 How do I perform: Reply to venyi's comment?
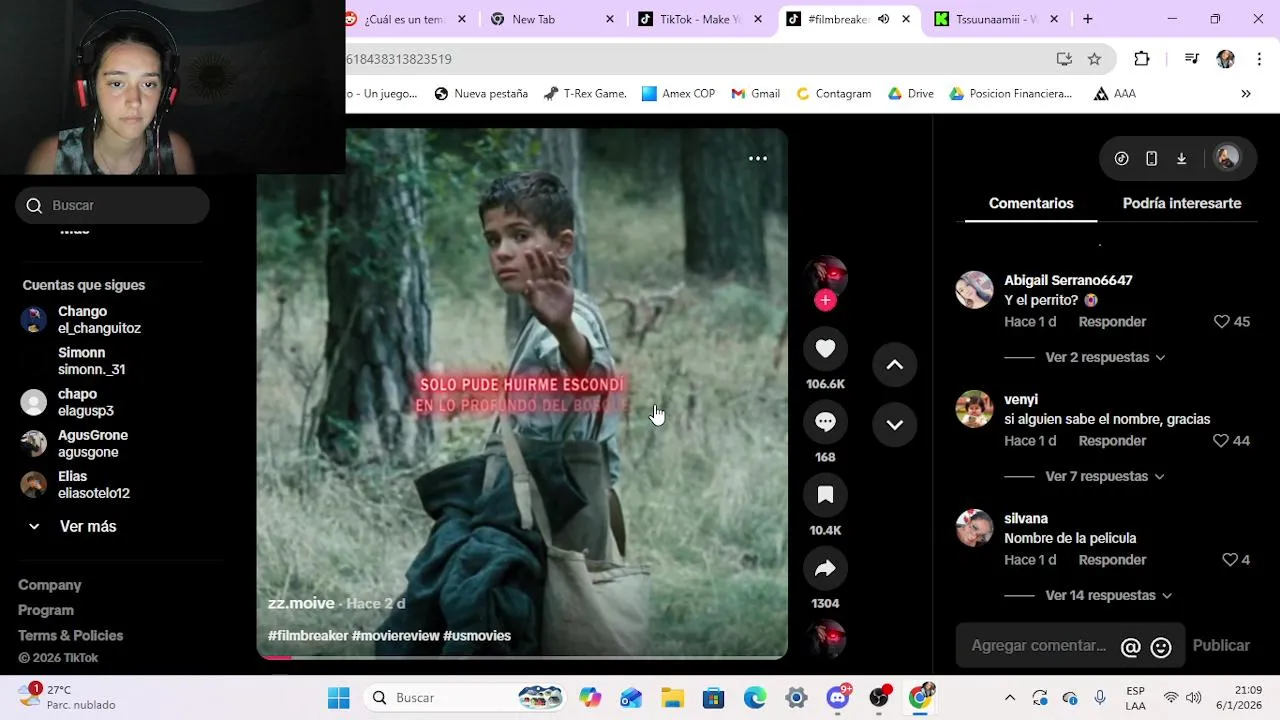tap(1112, 441)
